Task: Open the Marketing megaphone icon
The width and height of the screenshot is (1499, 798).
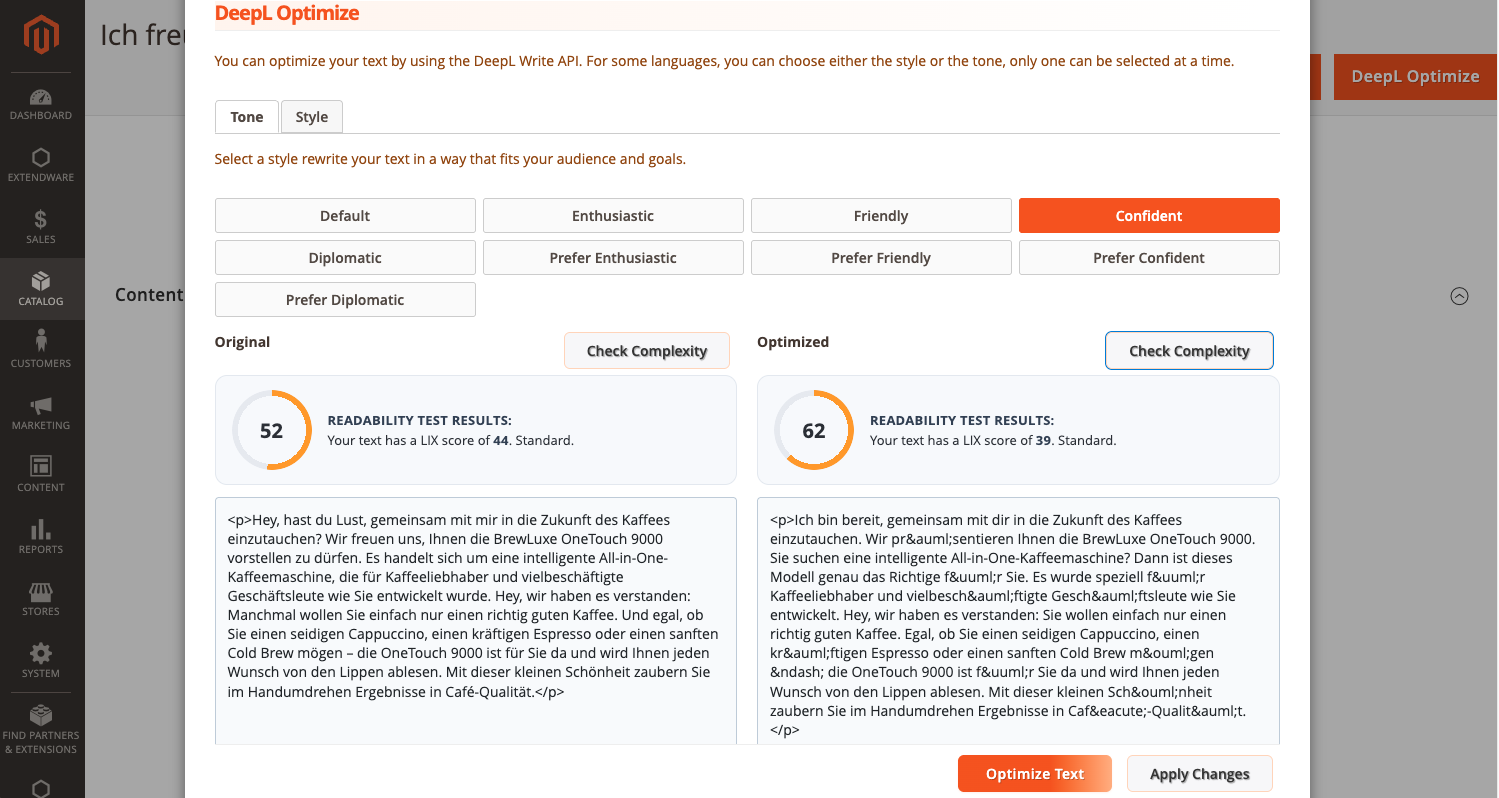Action: pos(41,406)
